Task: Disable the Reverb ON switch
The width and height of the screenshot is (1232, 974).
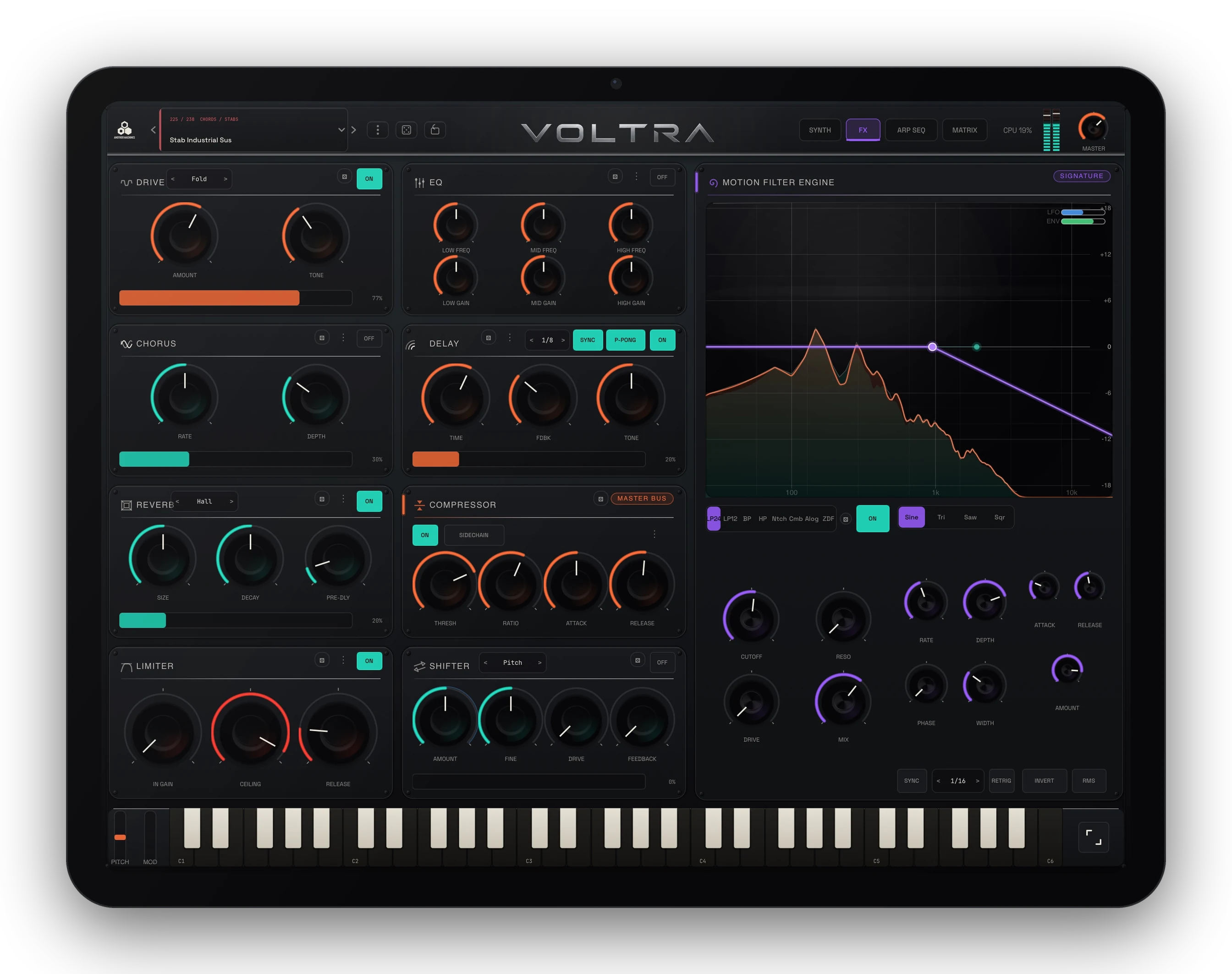Action: coord(369,501)
